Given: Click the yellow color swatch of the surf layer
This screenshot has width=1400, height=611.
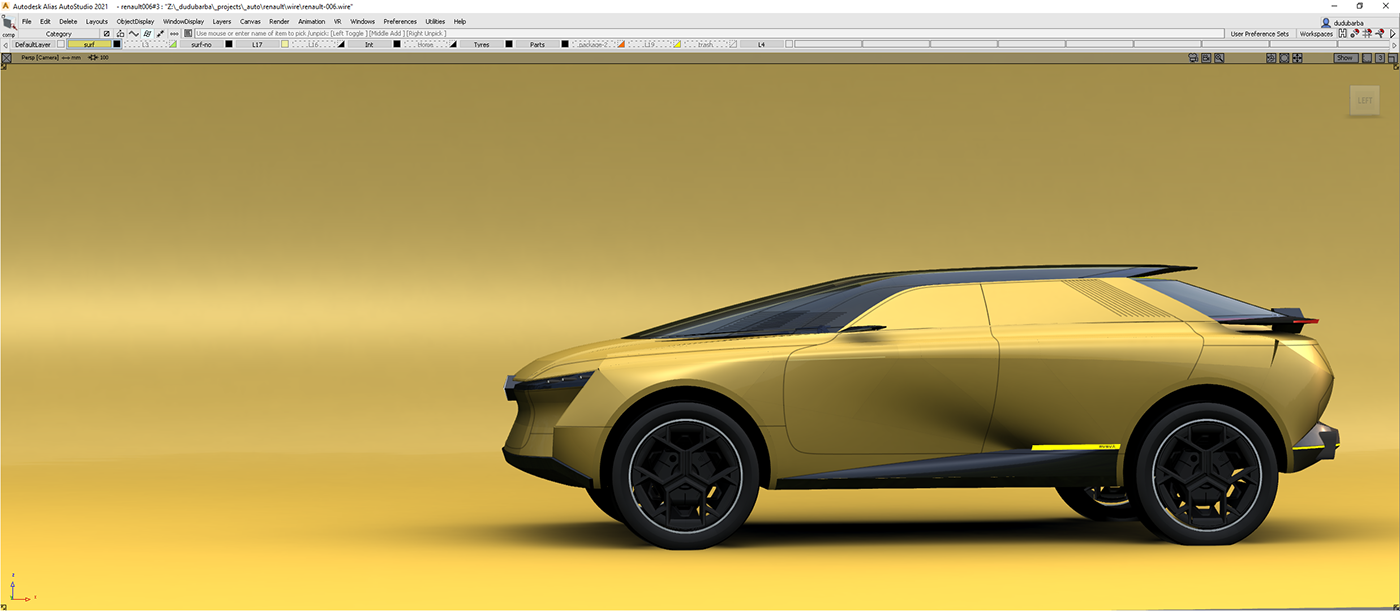Looking at the screenshot, I should pyautogui.click(x=89, y=44).
